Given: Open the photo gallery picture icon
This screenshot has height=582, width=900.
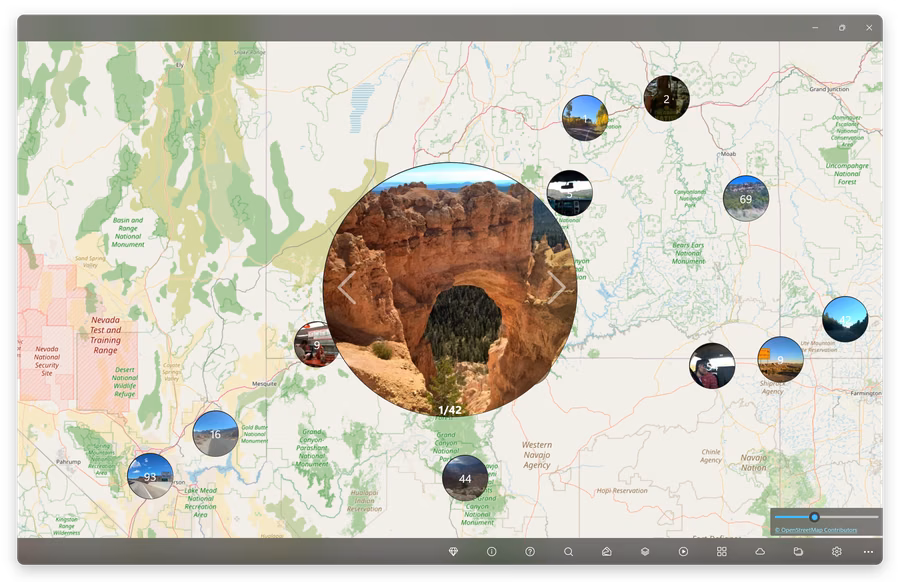Looking at the screenshot, I should click(607, 552).
